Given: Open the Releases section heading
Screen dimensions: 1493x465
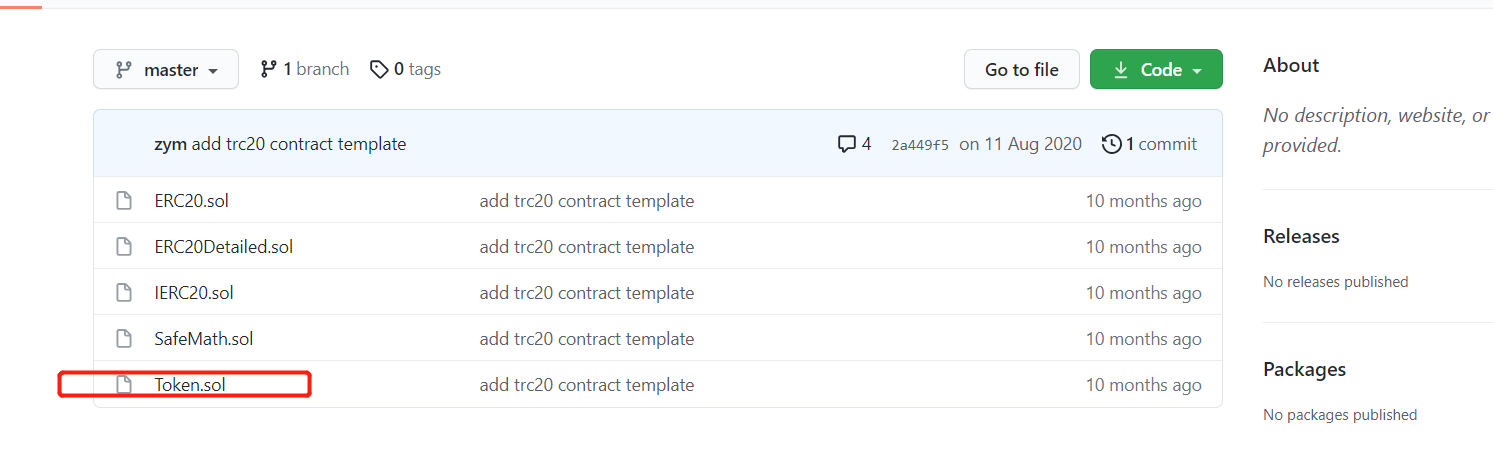Looking at the screenshot, I should 1301,236.
